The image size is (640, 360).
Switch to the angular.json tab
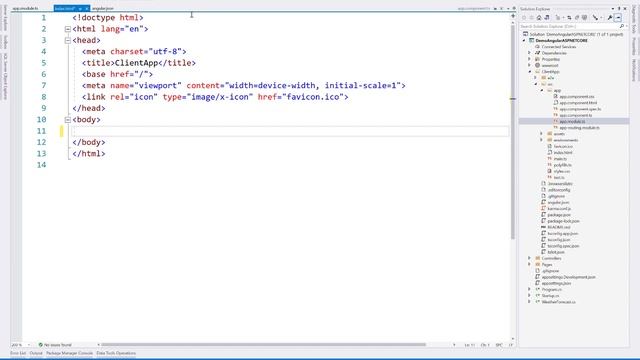click(x=103, y=9)
